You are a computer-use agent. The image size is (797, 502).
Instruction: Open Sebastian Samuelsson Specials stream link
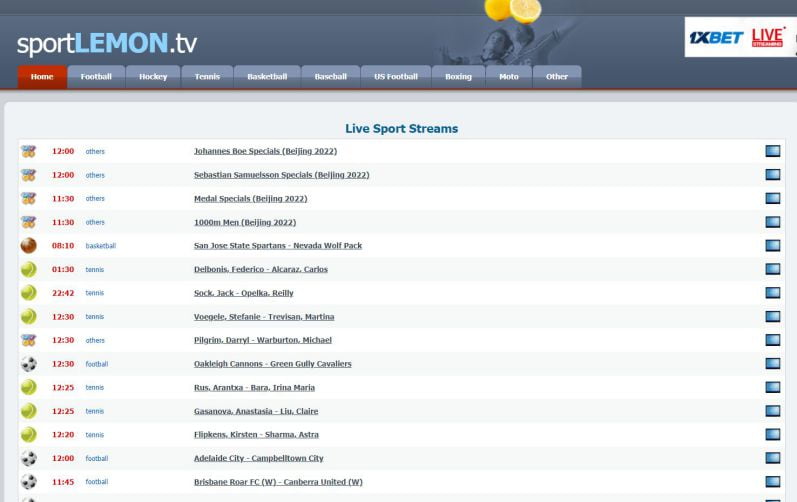282,175
